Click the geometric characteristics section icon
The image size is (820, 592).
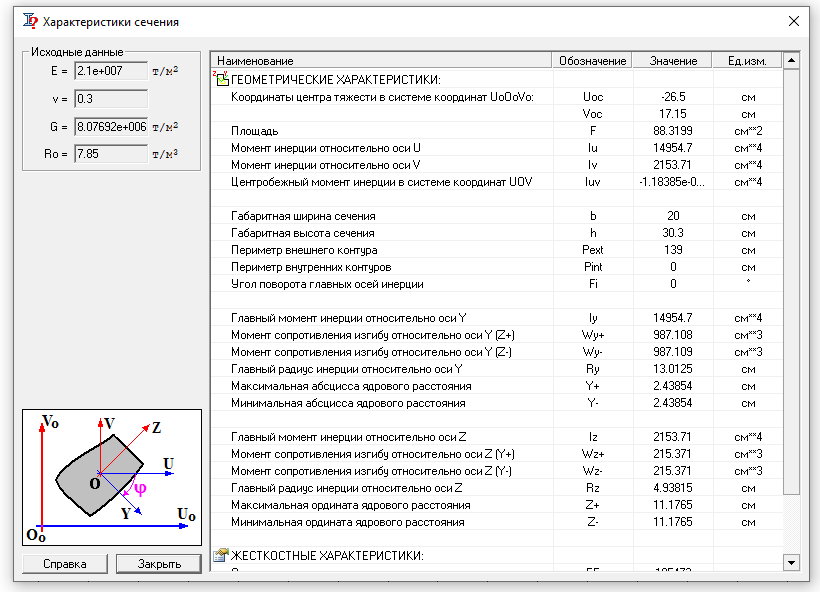(x=221, y=79)
